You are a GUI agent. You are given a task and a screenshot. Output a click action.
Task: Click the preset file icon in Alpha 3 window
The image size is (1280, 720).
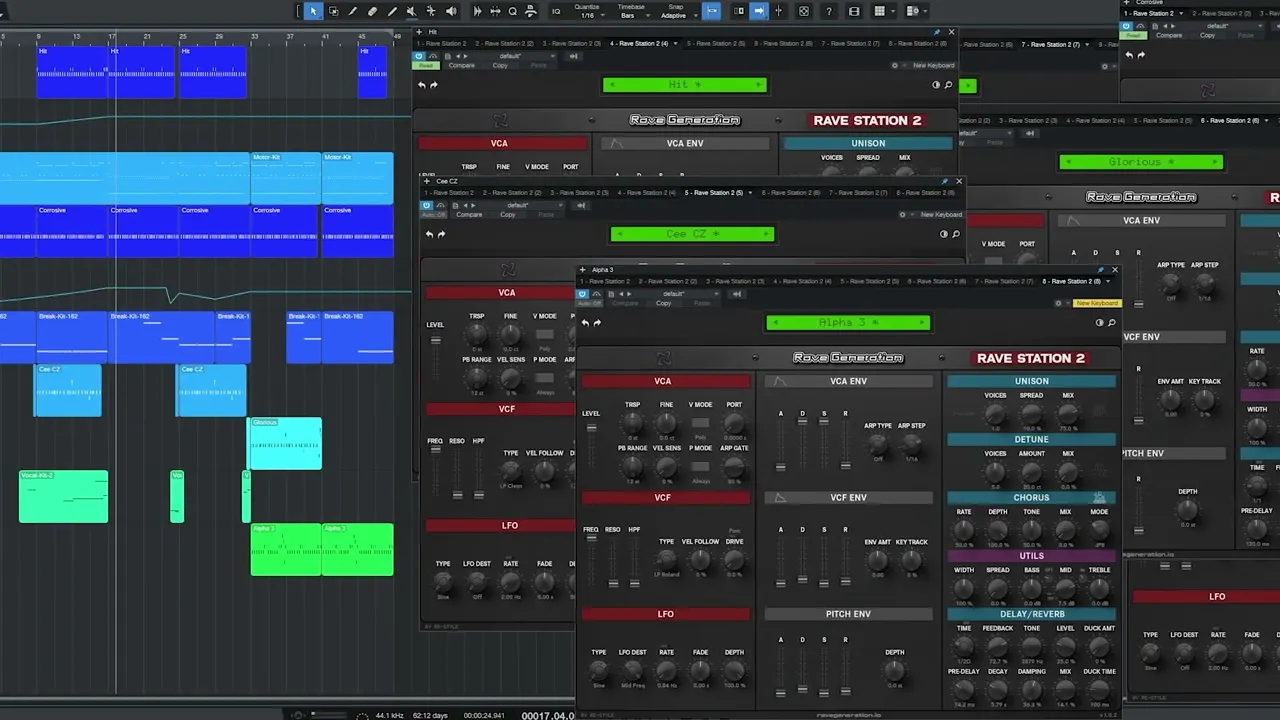[x=611, y=294]
